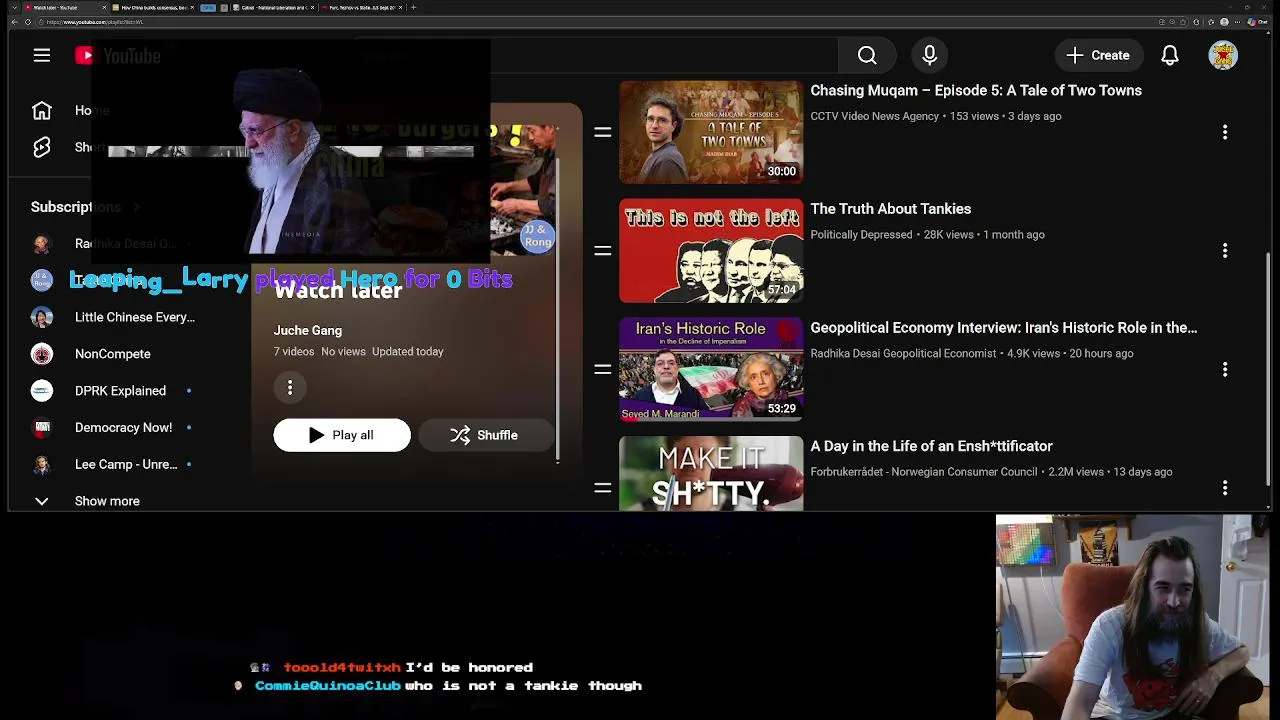
Task: Open Make It Sh*tty video thumbnail
Action: 711,474
